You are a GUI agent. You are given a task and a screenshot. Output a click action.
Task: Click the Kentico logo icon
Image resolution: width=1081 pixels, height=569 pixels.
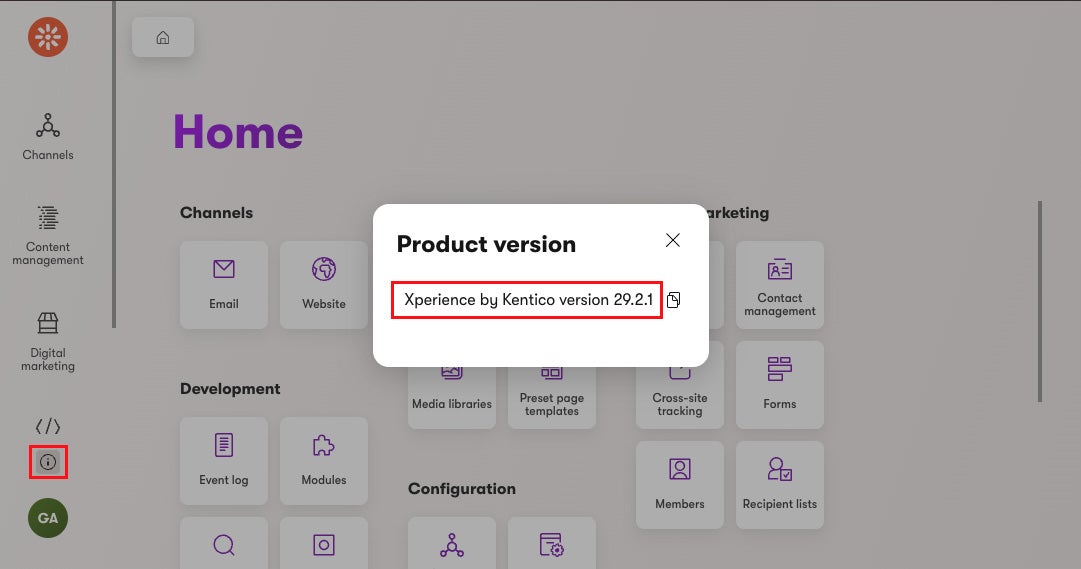pos(47,37)
